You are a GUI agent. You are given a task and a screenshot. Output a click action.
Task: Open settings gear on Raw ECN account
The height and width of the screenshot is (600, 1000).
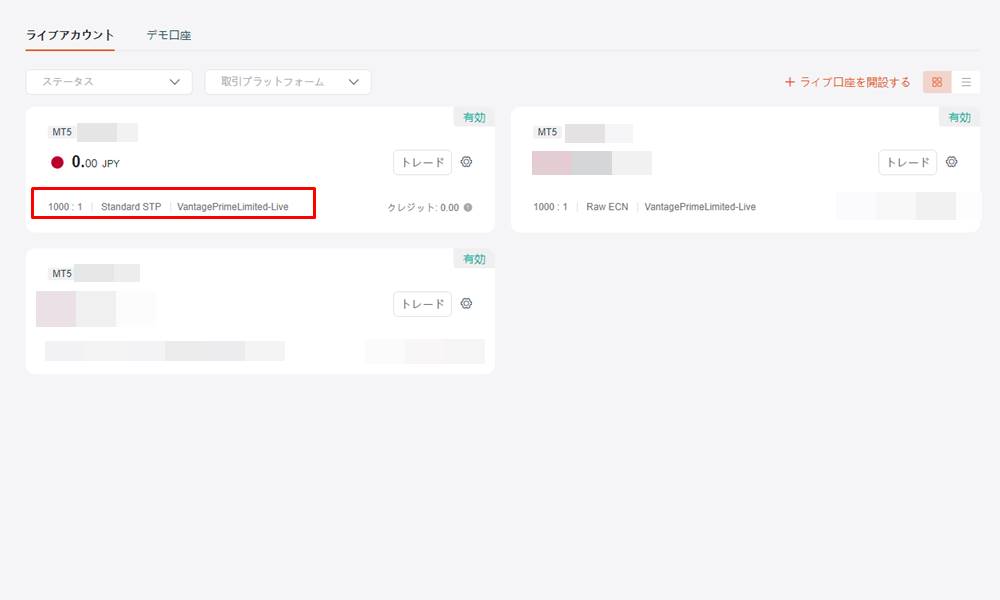[x=951, y=162]
